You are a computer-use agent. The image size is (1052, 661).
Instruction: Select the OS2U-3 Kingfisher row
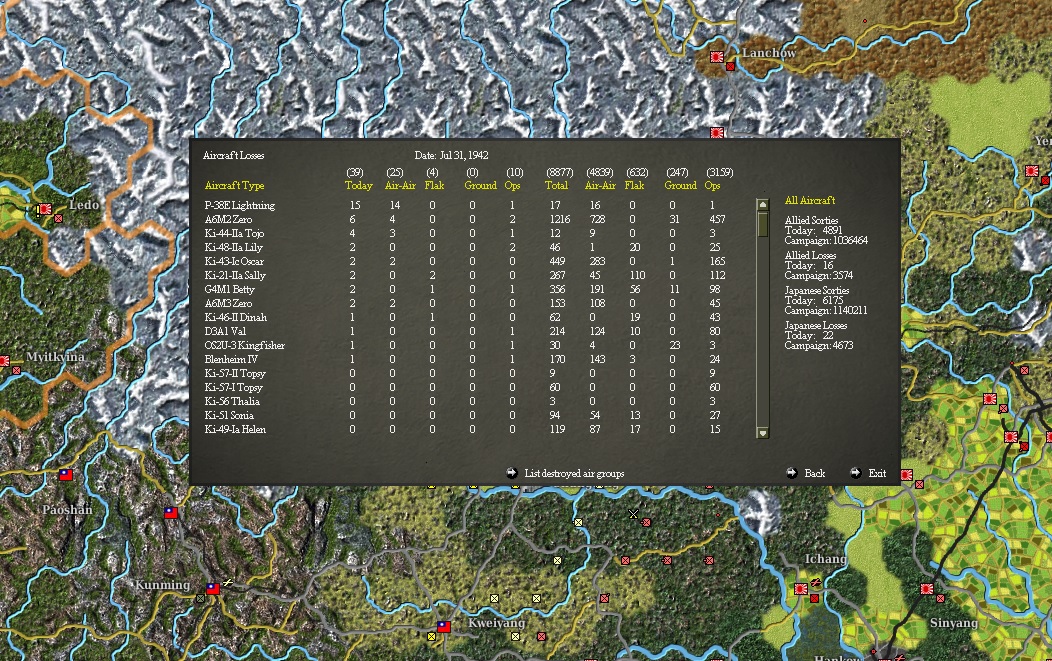(x=466, y=346)
